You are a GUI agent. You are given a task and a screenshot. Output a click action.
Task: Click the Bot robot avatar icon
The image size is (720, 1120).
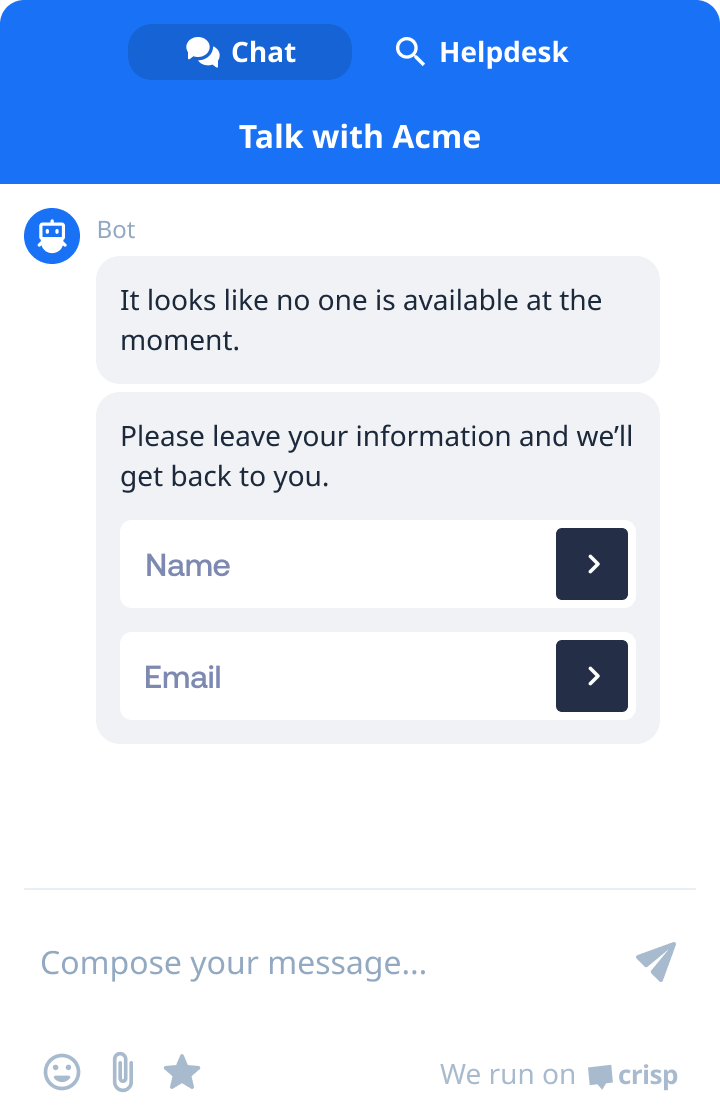coord(52,236)
